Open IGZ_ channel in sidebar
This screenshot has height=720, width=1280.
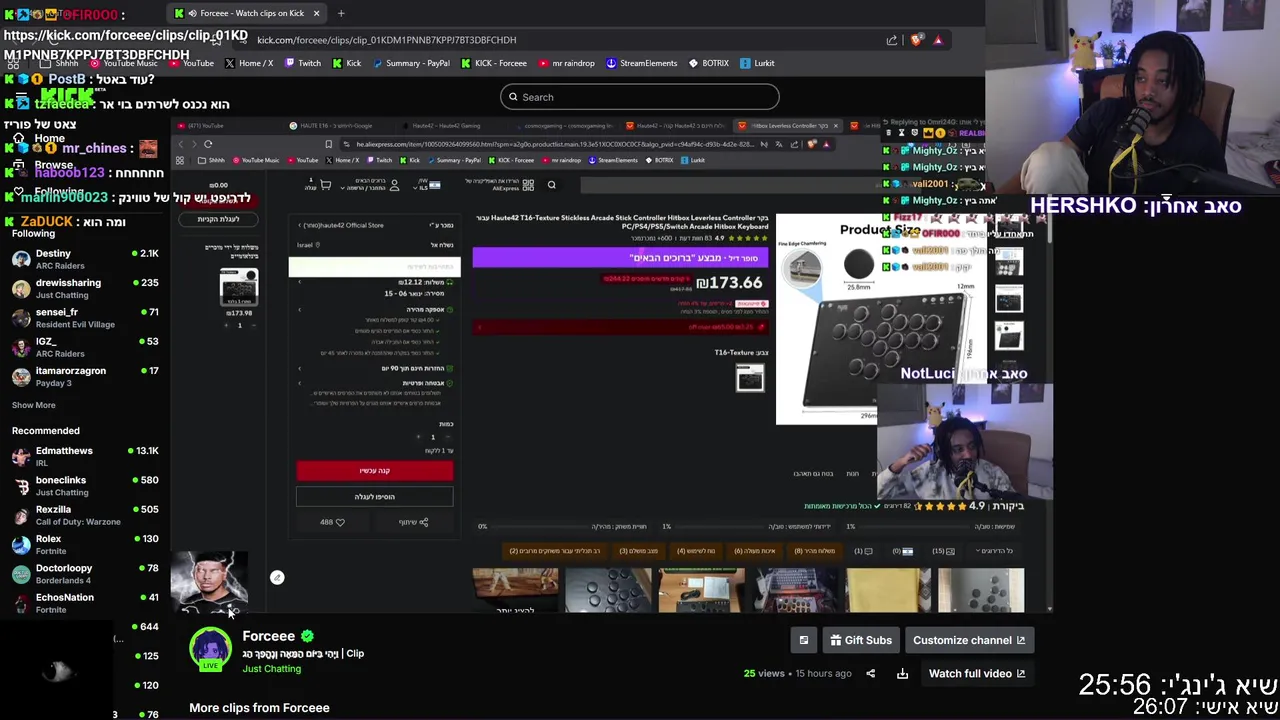(x=85, y=347)
